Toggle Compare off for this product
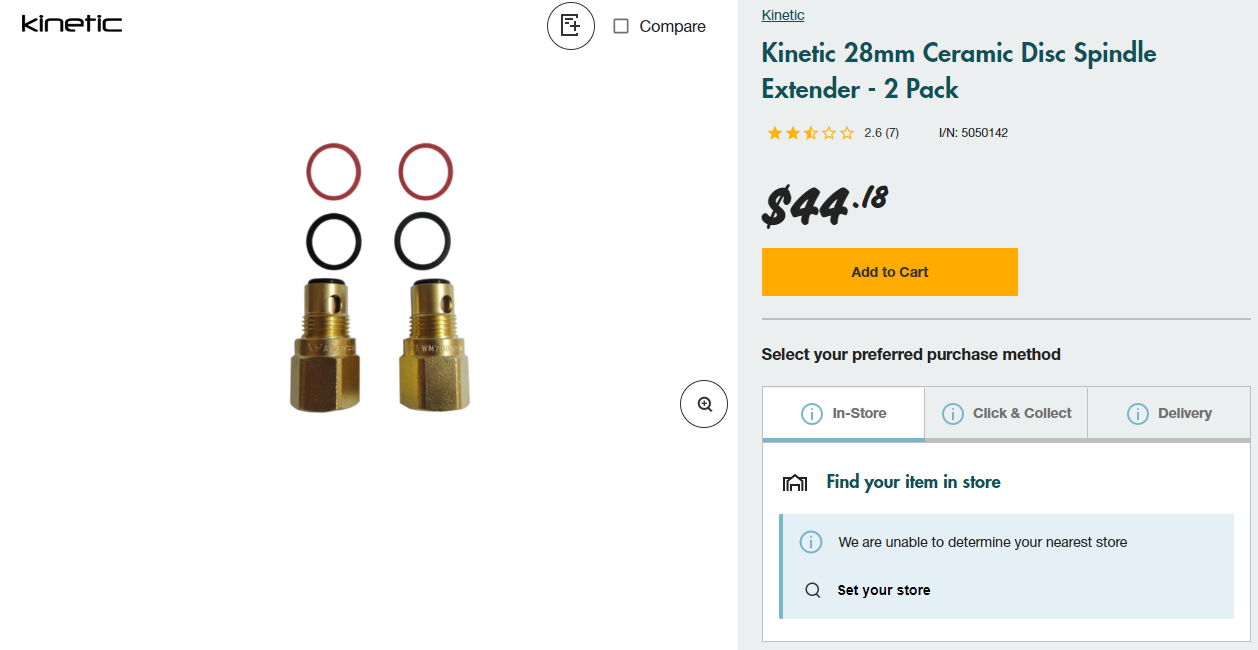The height and width of the screenshot is (650, 1258). pos(621,26)
